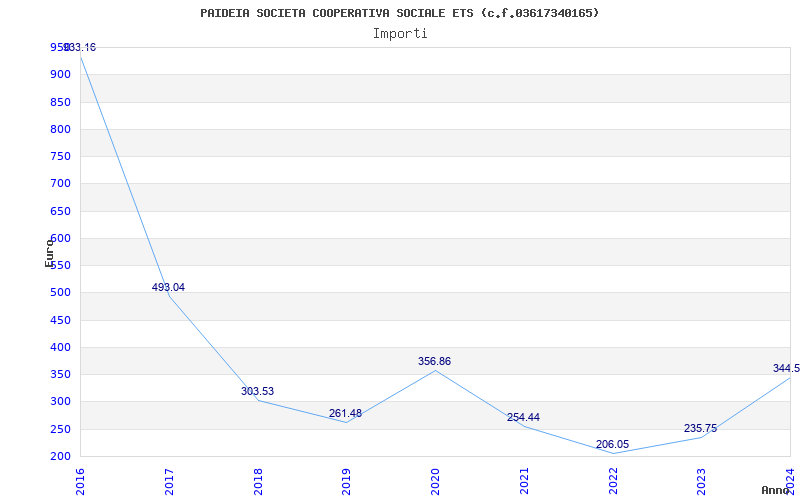800x500 pixels.
Task: Select the 2020 peak point on the line
Action: (x=435, y=370)
